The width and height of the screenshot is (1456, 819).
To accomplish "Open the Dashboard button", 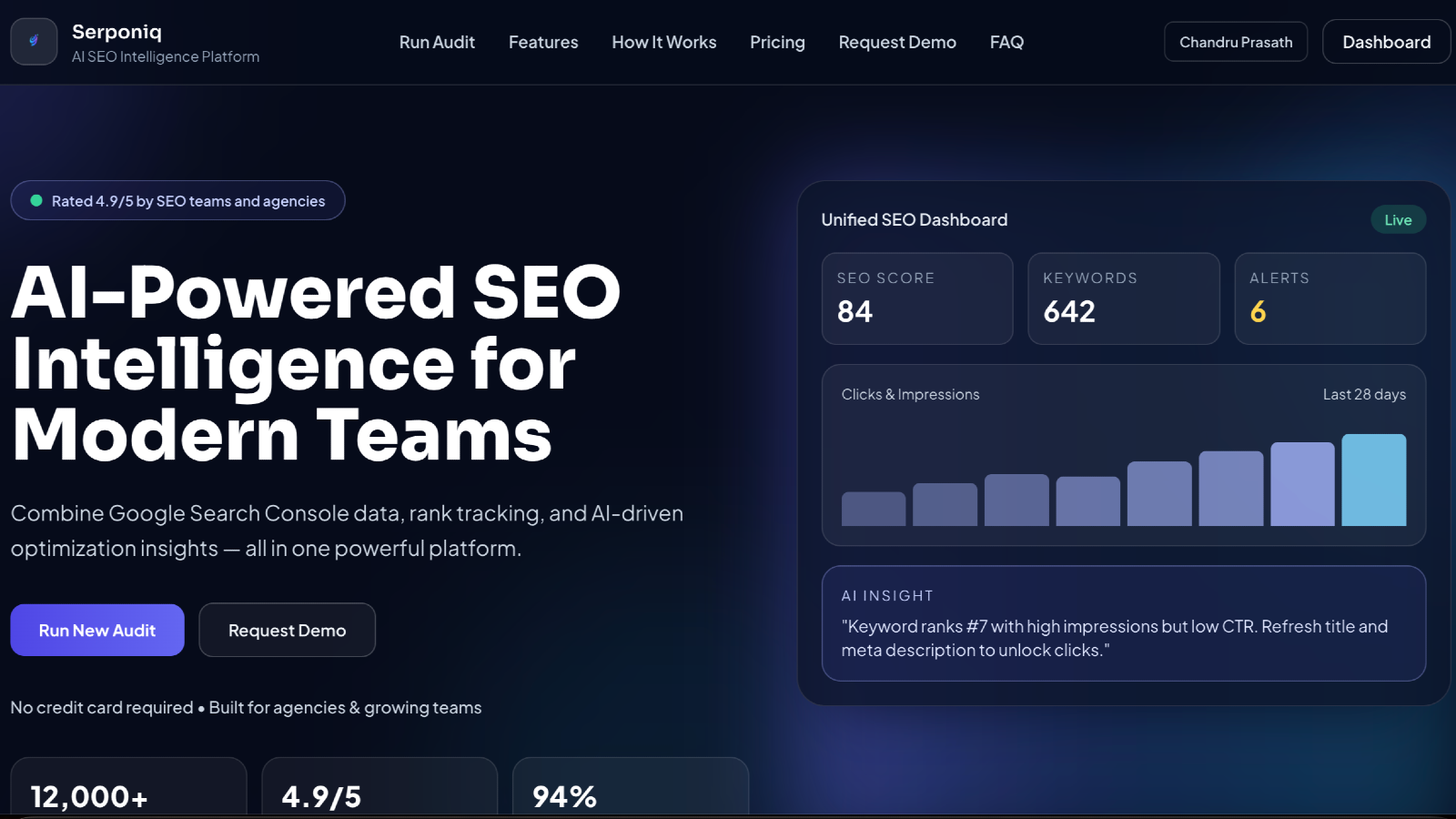I will click(1386, 42).
